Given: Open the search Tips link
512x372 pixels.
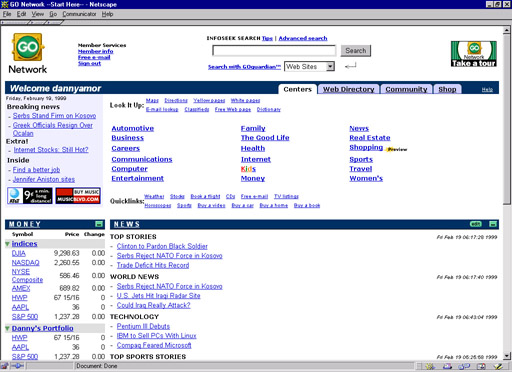Looking at the screenshot, I should pyautogui.click(x=267, y=38).
